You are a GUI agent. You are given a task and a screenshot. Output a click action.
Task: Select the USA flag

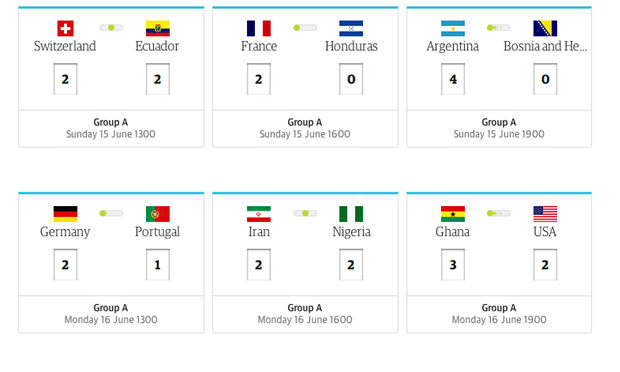(x=545, y=214)
